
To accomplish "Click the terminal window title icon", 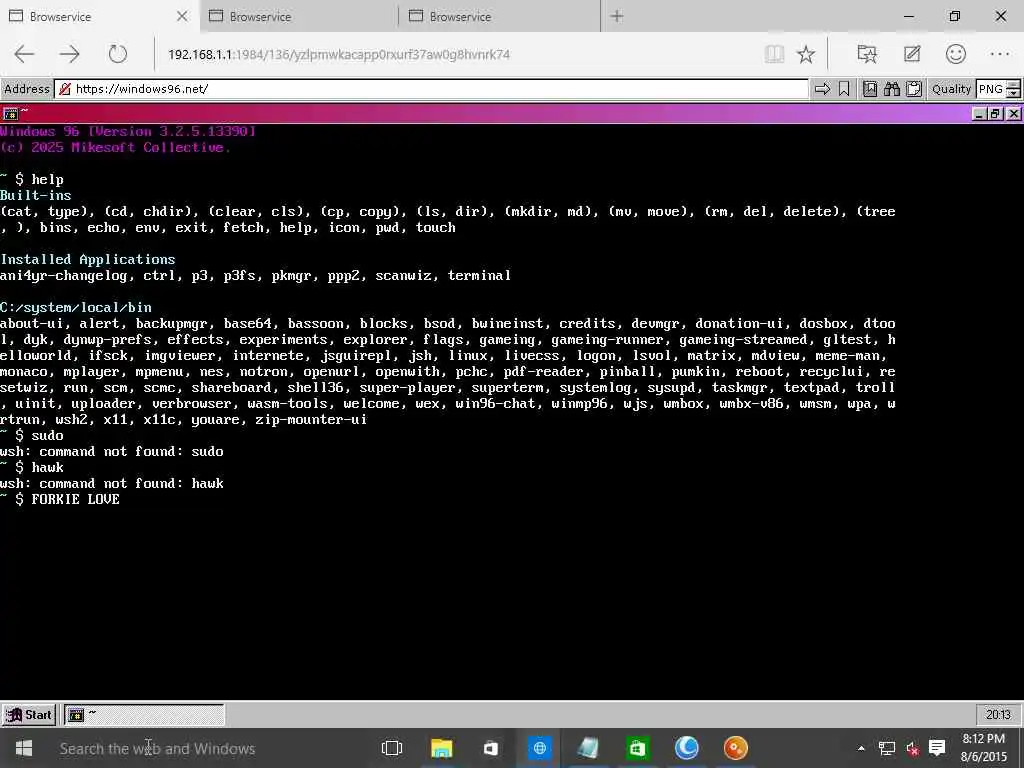I will tap(10, 114).
